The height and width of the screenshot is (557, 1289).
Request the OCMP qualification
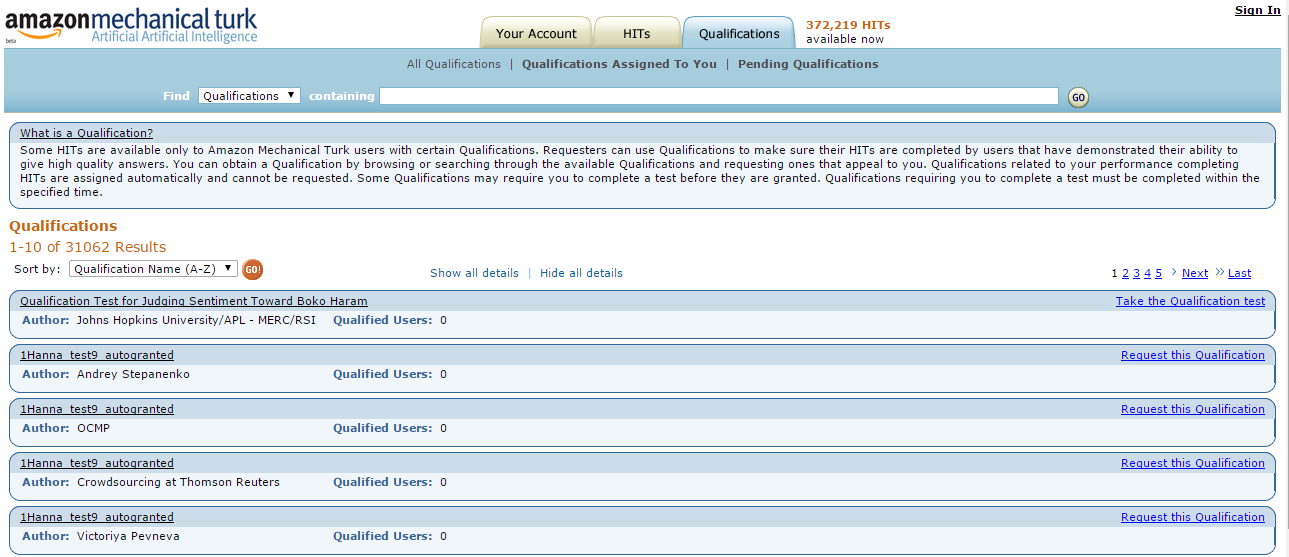[1193, 409]
